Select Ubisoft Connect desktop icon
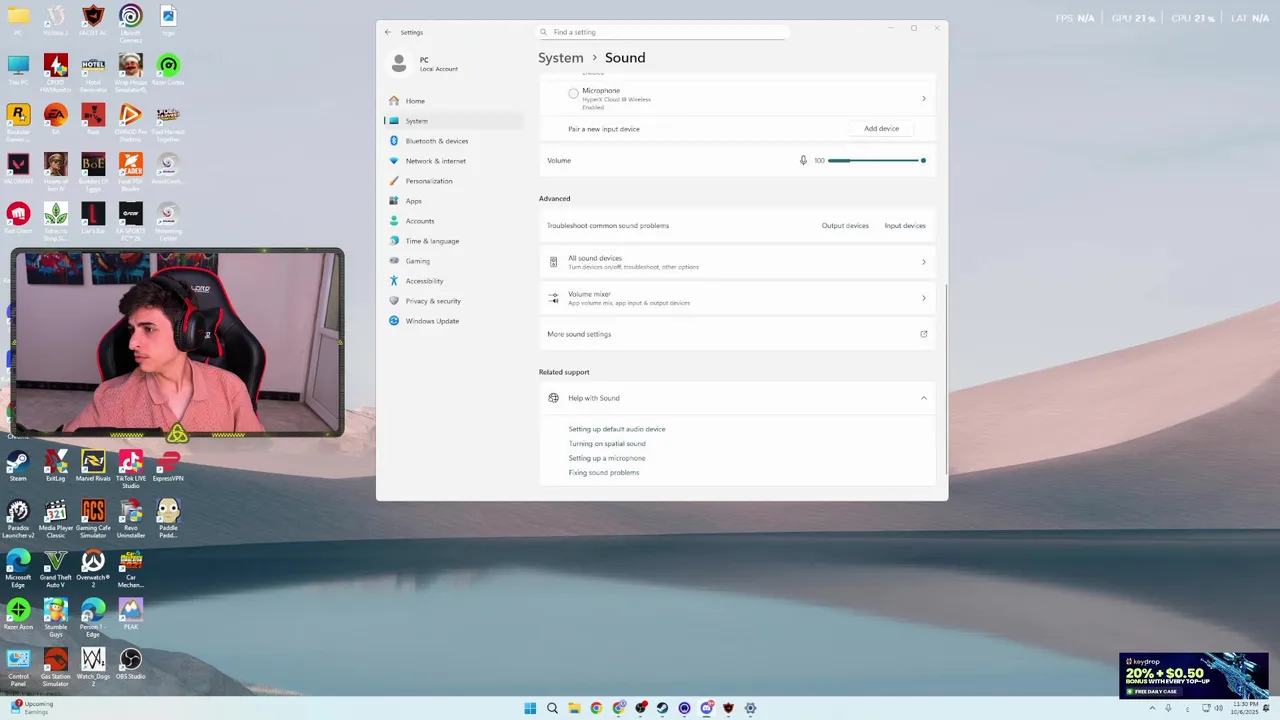This screenshot has height=720, width=1280. coord(131,24)
